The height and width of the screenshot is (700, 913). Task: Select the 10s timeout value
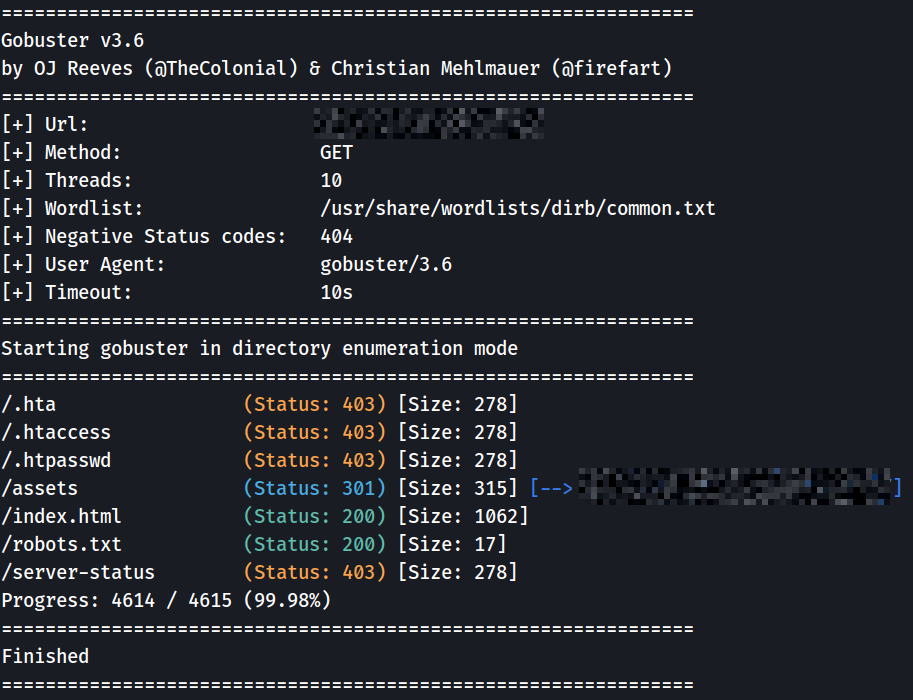[x=336, y=292]
